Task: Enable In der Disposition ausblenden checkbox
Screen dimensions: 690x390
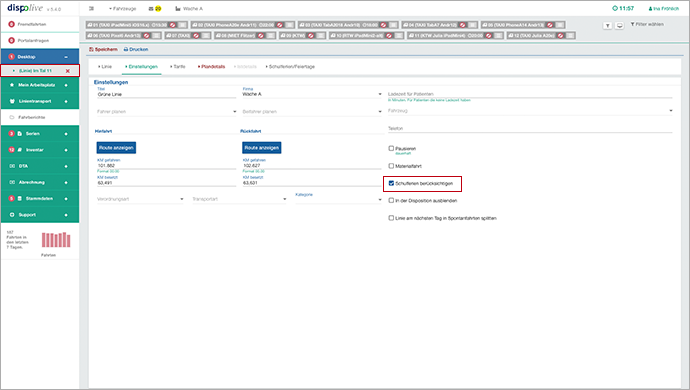Action: click(x=391, y=200)
